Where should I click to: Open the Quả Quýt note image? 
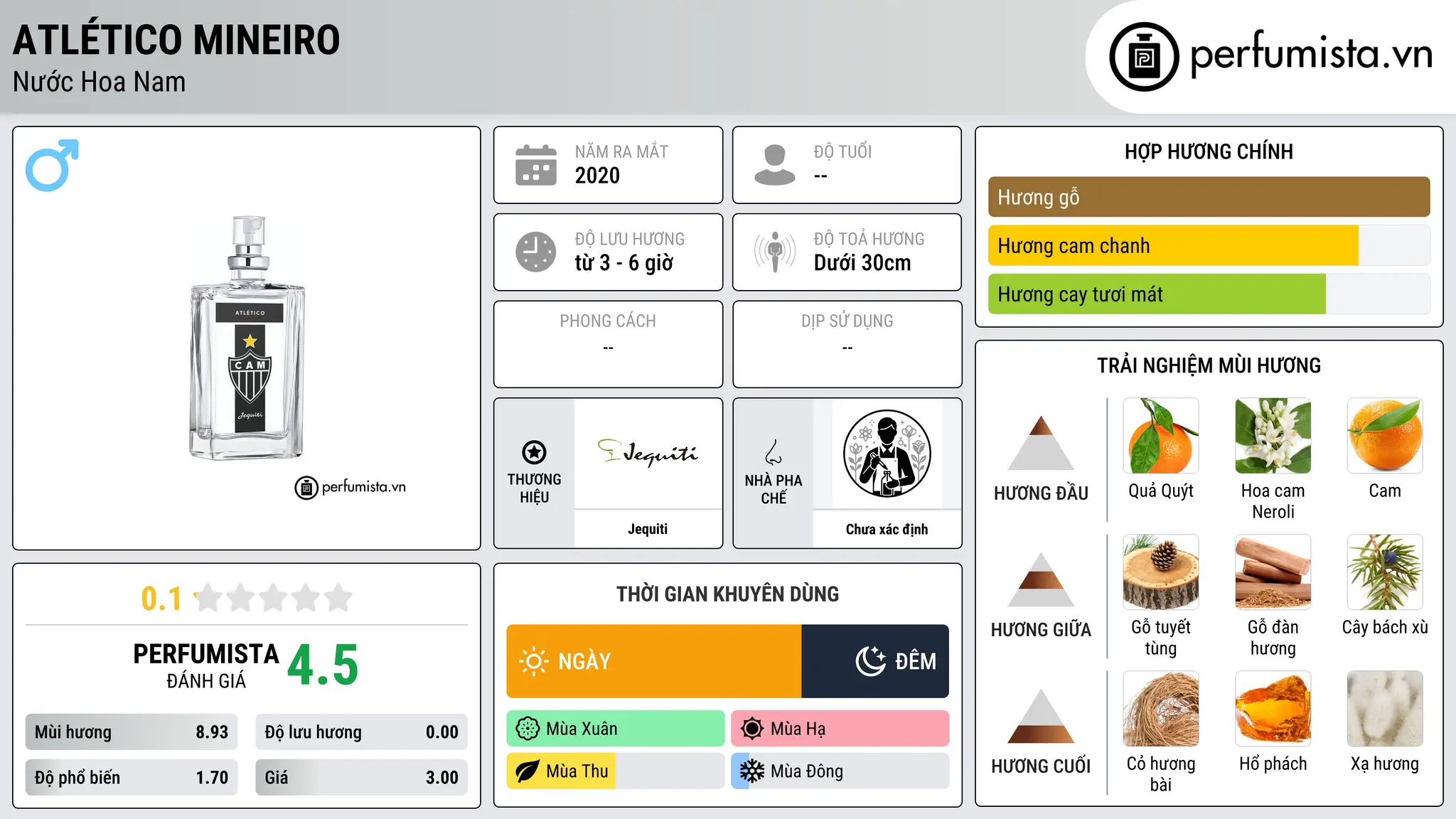point(1161,436)
